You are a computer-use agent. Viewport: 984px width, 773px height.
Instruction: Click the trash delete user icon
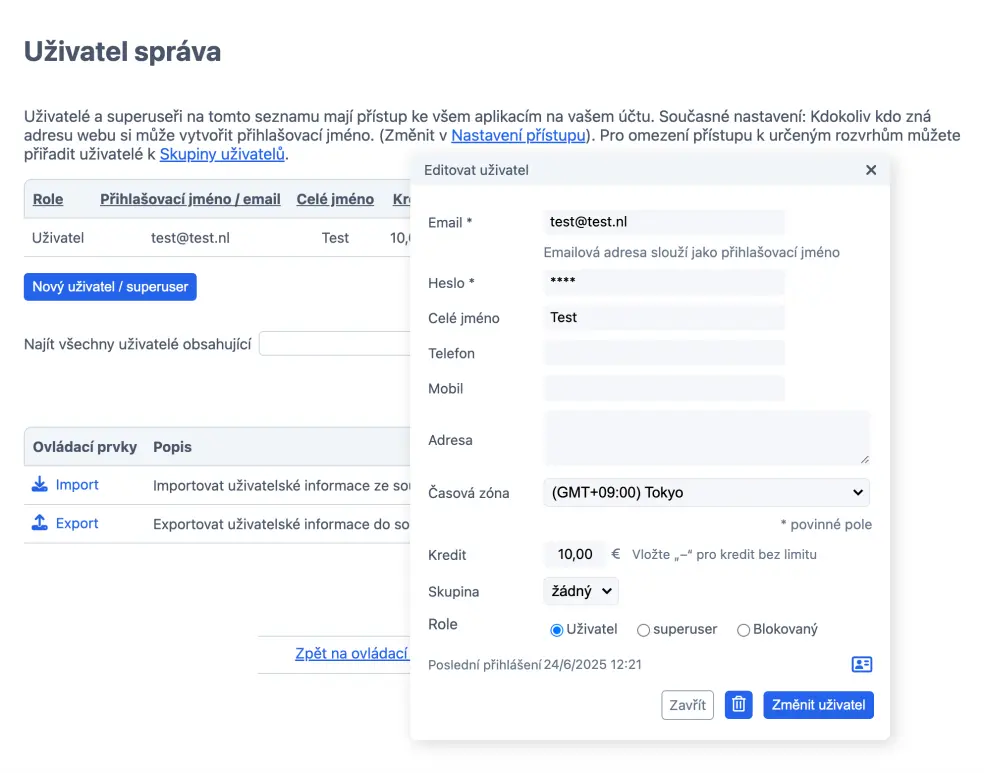pos(738,705)
